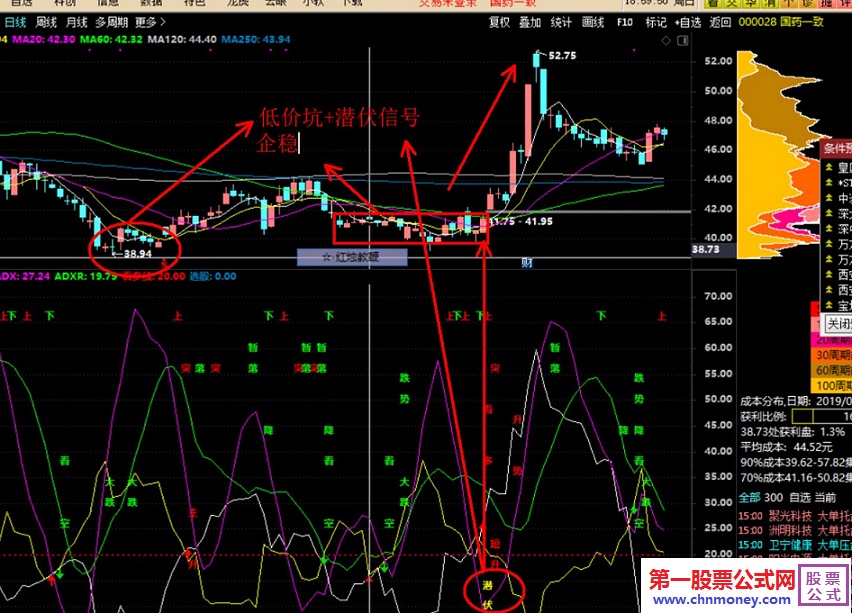Click the 52.75 high price label
The image size is (852, 613).
pos(562,55)
